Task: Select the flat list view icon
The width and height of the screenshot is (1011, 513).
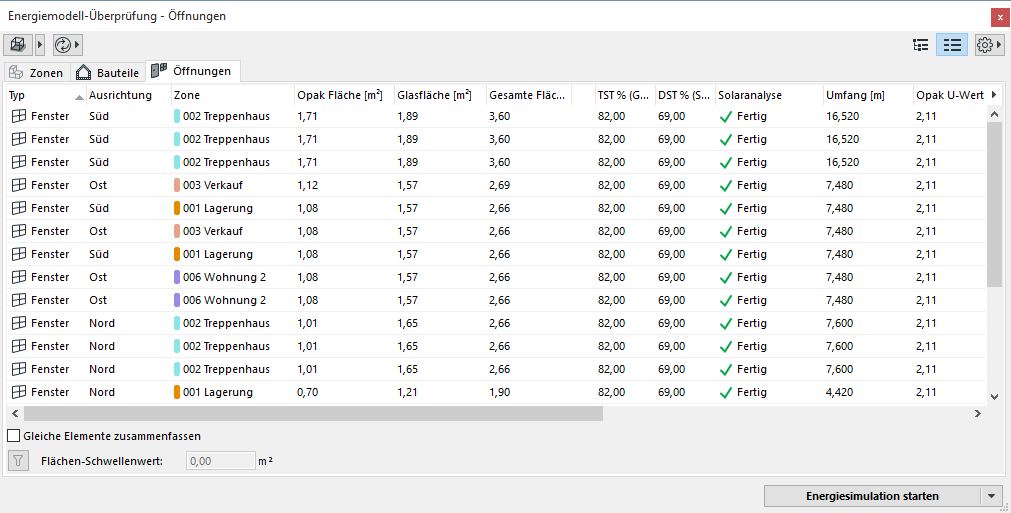Action: pyautogui.click(x=951, y=45)
